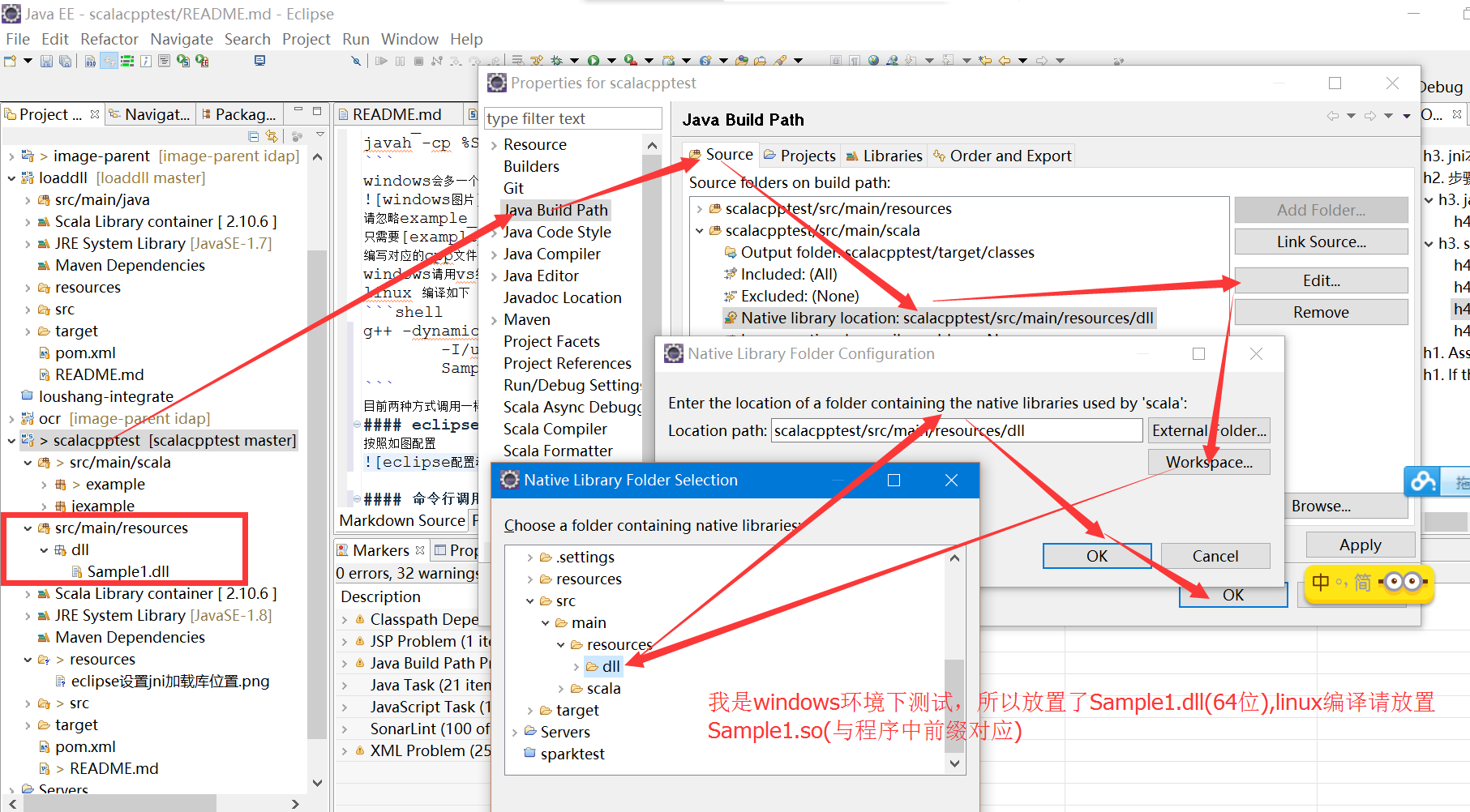Click the type filter text field
This screenshot has width=1470, height=812.
click(x=572, y=118)
